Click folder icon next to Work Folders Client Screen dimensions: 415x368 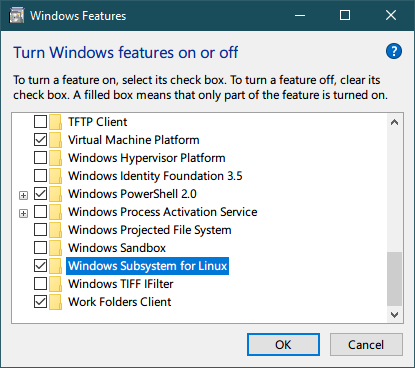tap(55, 302)
